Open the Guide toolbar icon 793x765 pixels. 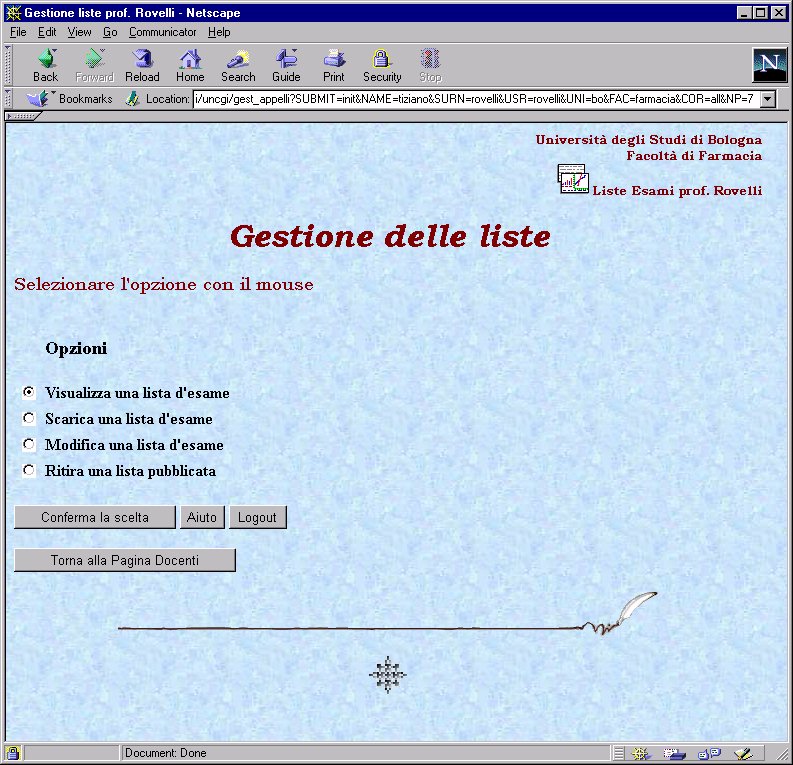286,65
